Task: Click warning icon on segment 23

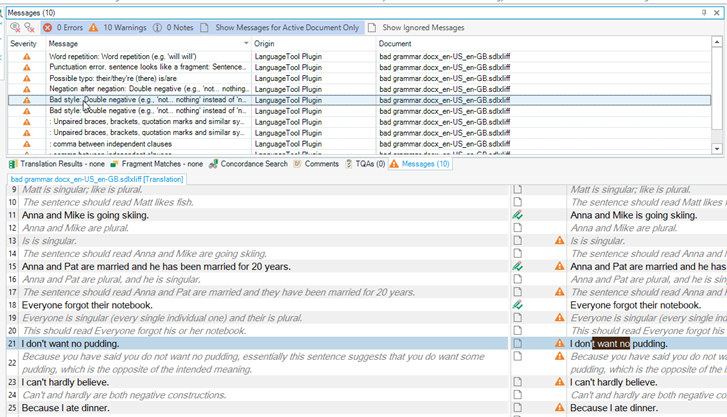Action: (x=560, y=382)
